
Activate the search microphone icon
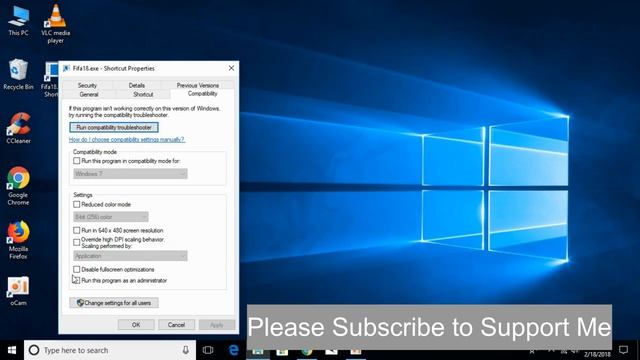point(186,350)
